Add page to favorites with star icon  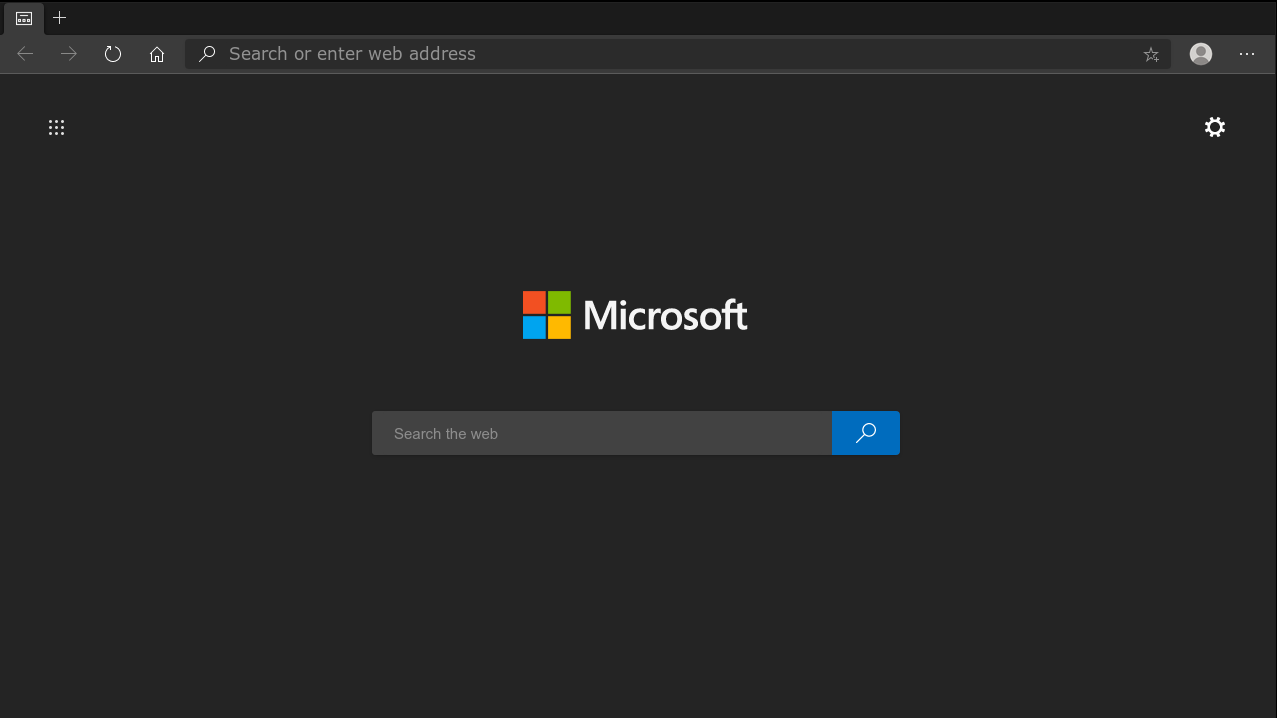pos(1151,54)
